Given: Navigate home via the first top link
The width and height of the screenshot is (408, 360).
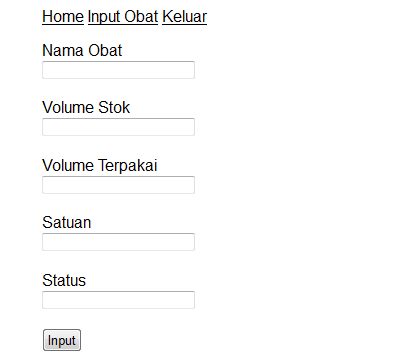Looking at the screenshot, I should 63,17.
